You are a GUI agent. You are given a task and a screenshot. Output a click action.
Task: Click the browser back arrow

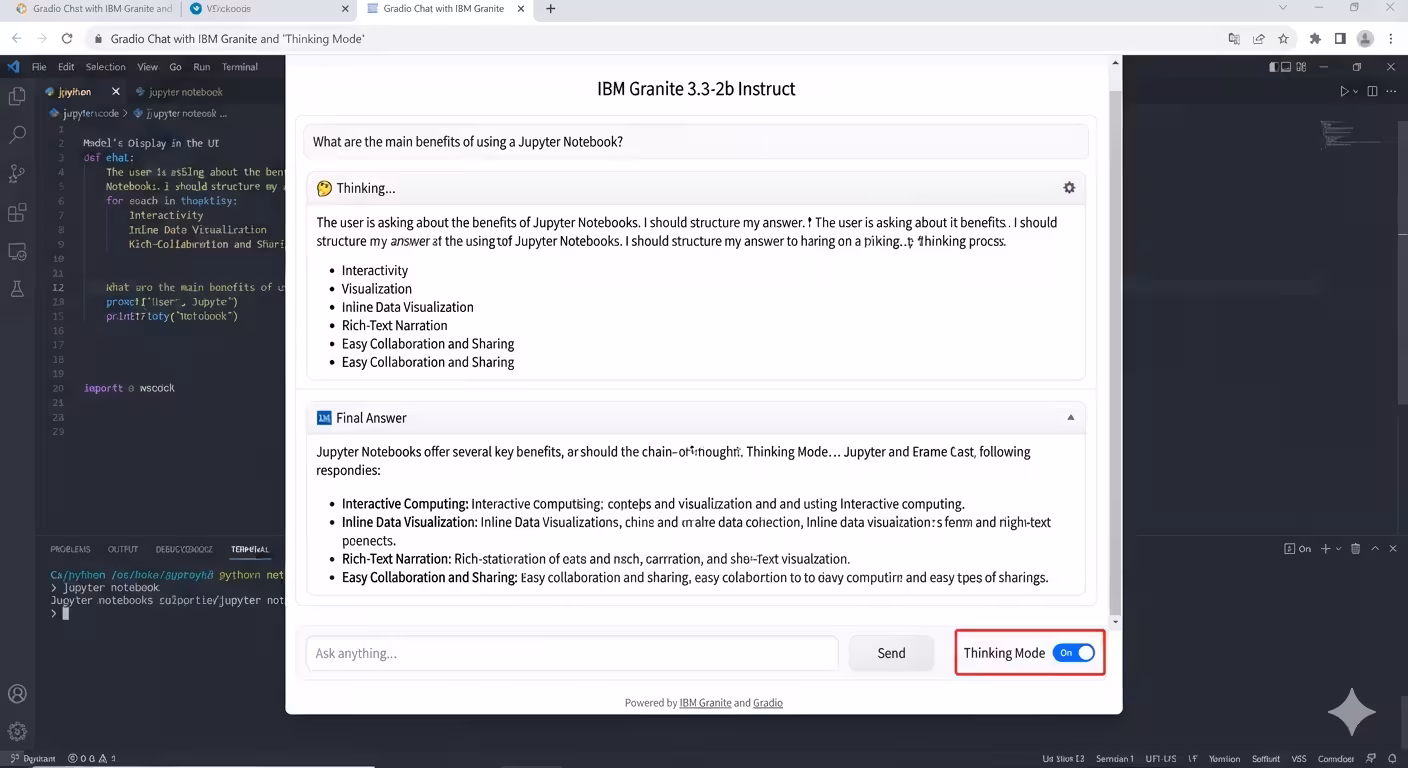click(x=16, y=39)
